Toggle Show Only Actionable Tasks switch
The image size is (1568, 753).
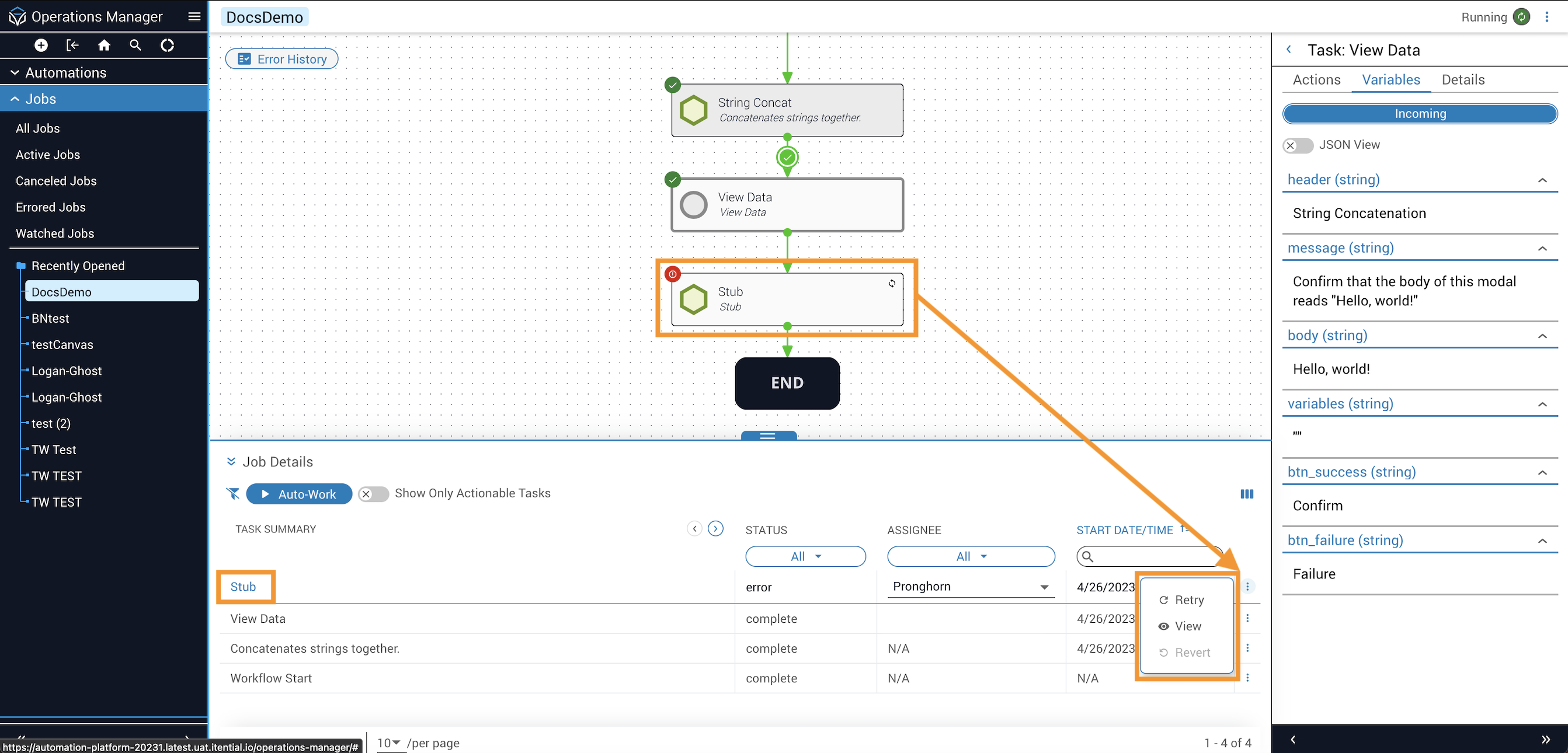[x=373, y=494]
